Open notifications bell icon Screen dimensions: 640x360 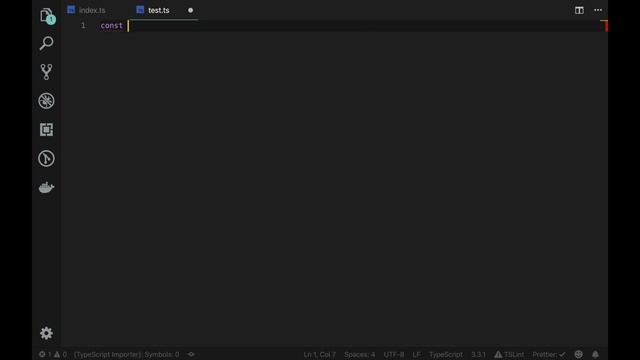pos(595,354)
